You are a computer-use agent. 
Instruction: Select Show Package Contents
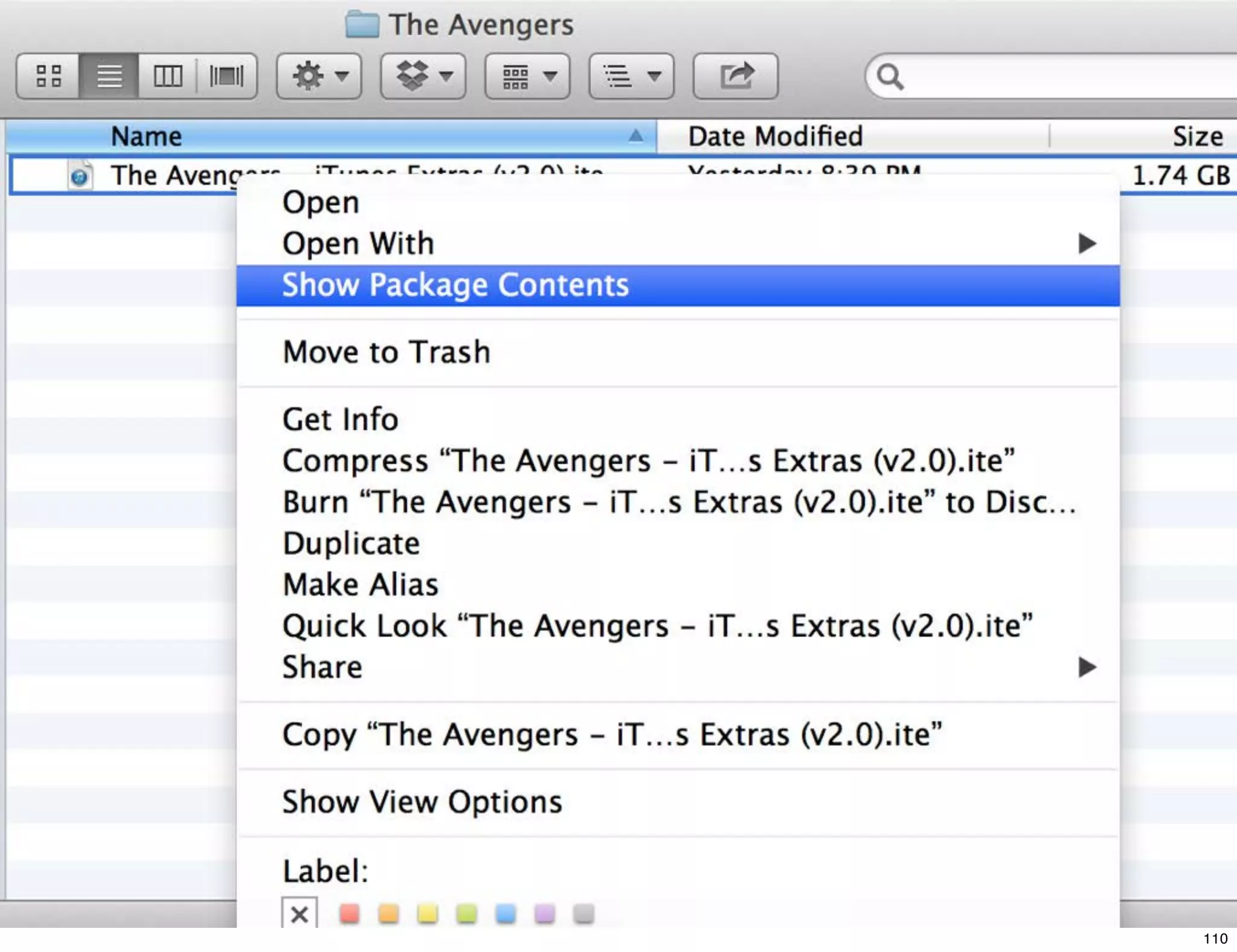455,285
